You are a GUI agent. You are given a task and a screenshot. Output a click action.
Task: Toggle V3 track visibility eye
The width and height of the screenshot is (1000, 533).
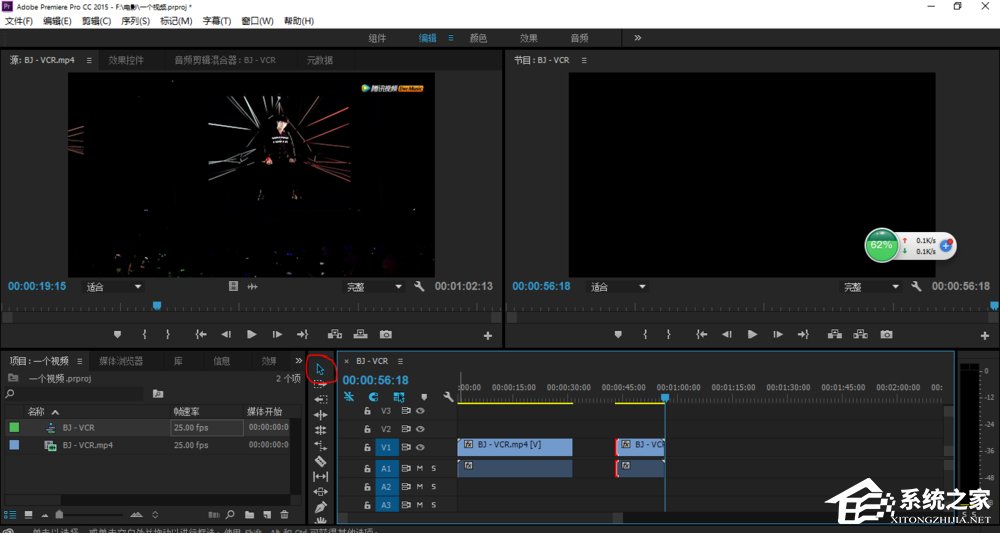click(x=420, y=411)
